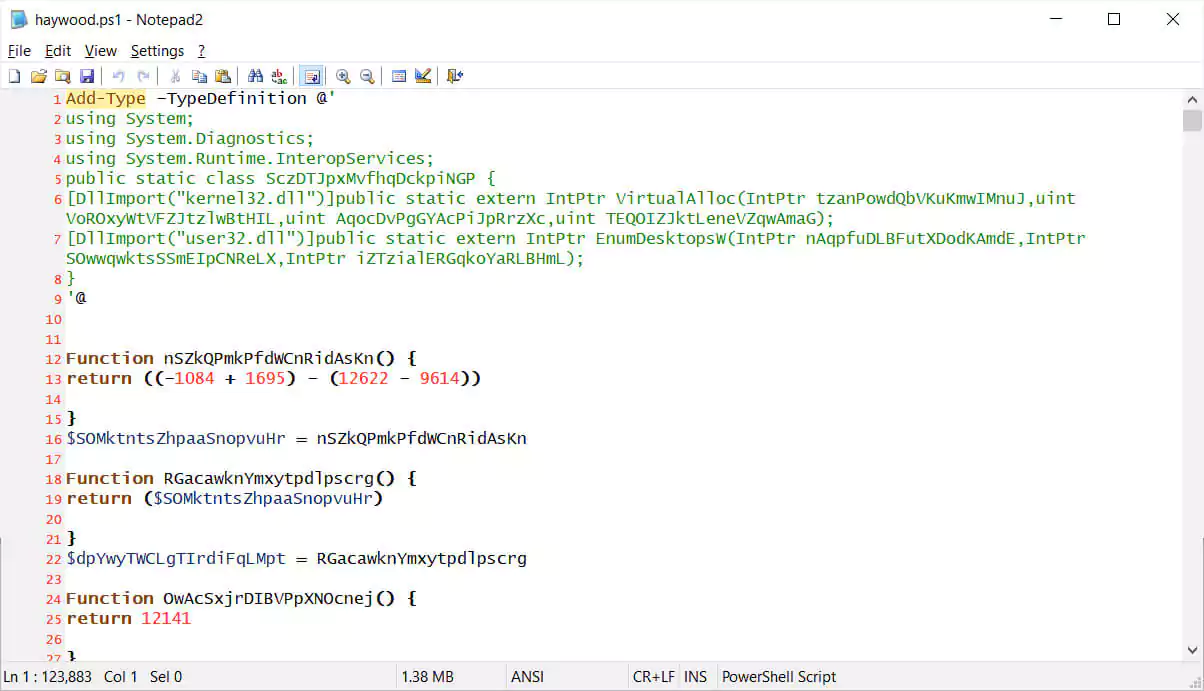The height and width of the screenshot is (691, 1204).
Task: Click the word VirtualAlloc on line 6
Action: (x=675, y=198)
